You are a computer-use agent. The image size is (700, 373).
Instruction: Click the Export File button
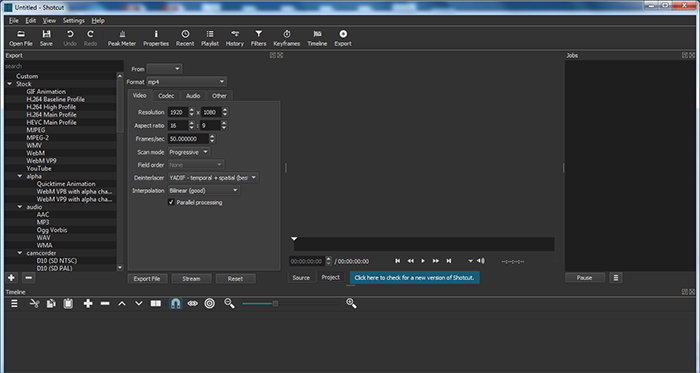tap(147, 278)
